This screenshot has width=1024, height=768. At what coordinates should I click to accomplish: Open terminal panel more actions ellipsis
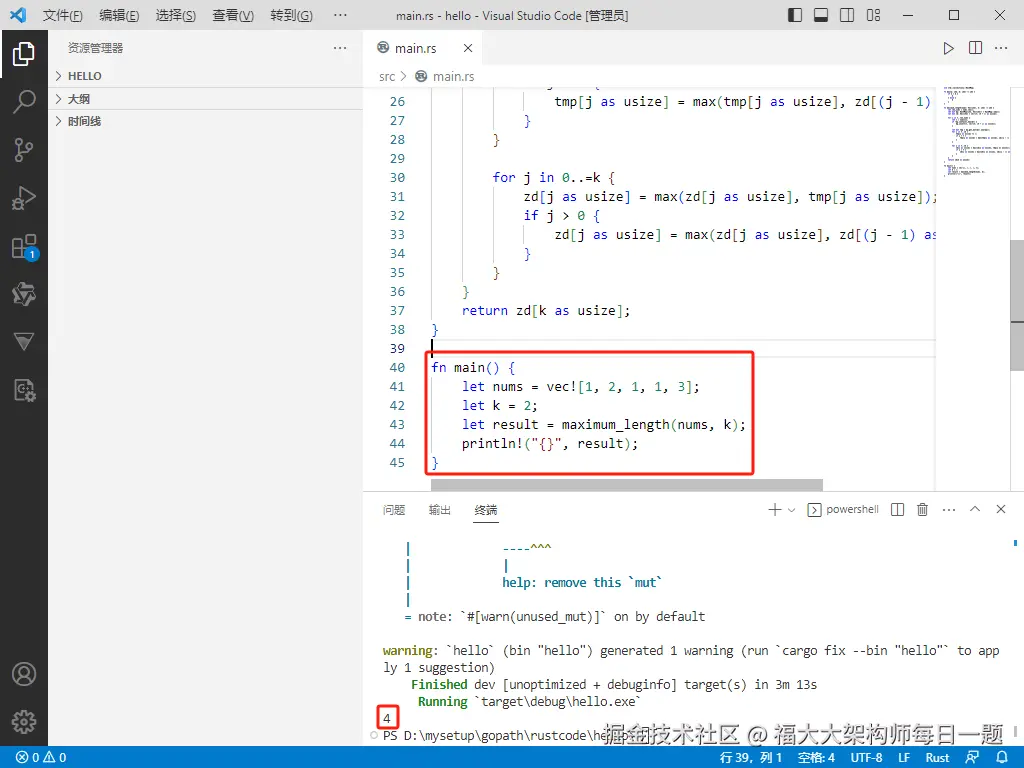click(x=949, y=509)
